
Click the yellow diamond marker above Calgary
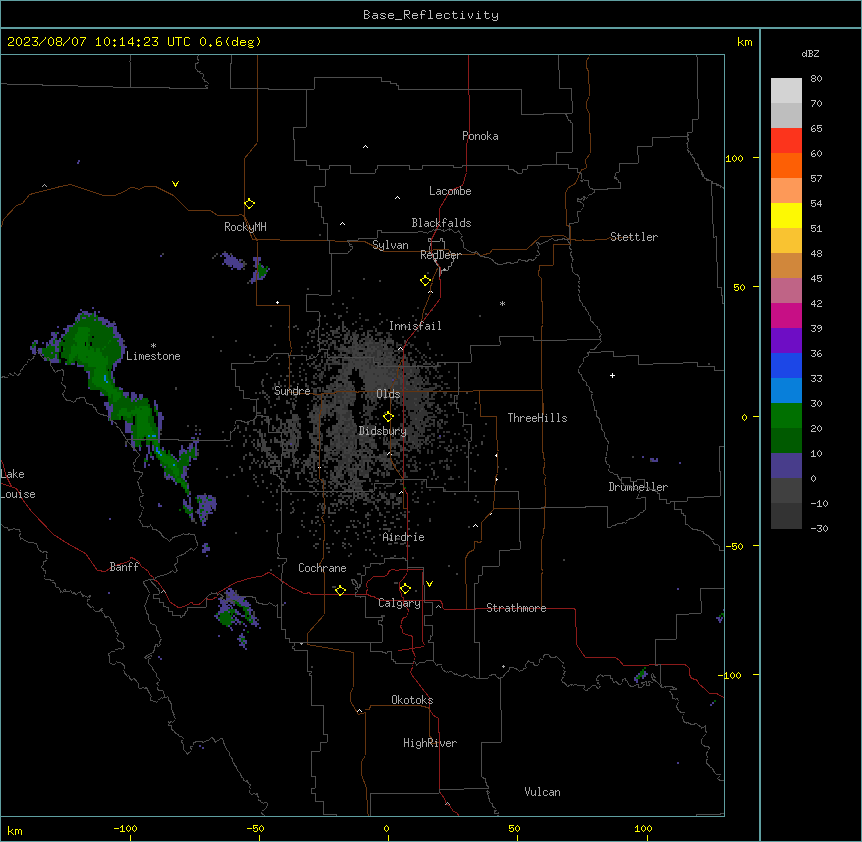click(x=405, y=589)
